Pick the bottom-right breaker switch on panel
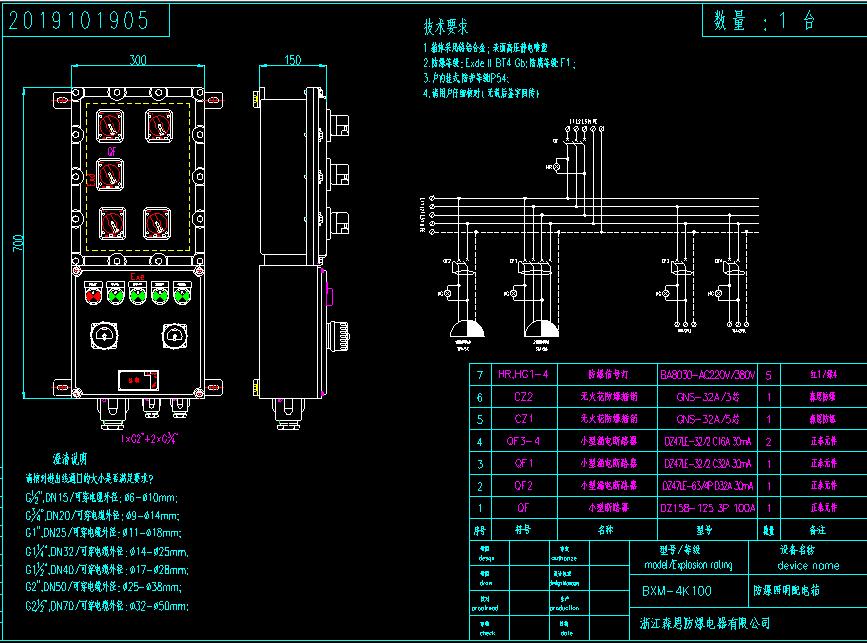The width and height of the screenshot is (867, 643). (x=157, y=221)
